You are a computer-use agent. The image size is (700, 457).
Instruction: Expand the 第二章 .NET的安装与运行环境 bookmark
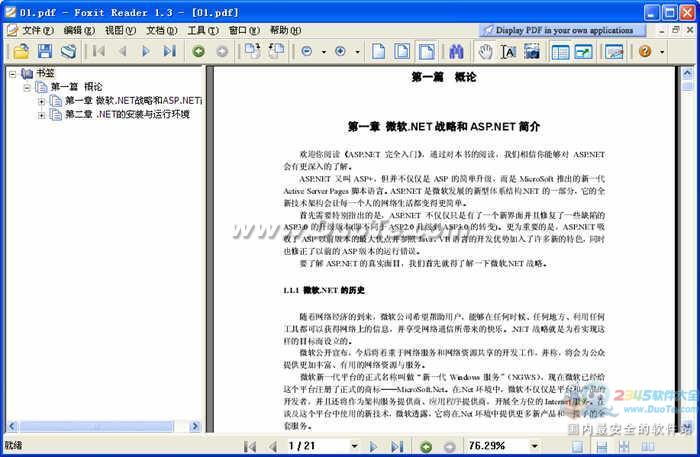tap(42, 115)
